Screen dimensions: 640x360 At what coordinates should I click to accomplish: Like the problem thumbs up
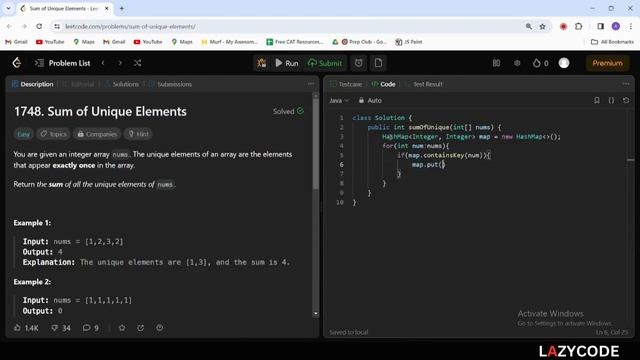(26, 328)
